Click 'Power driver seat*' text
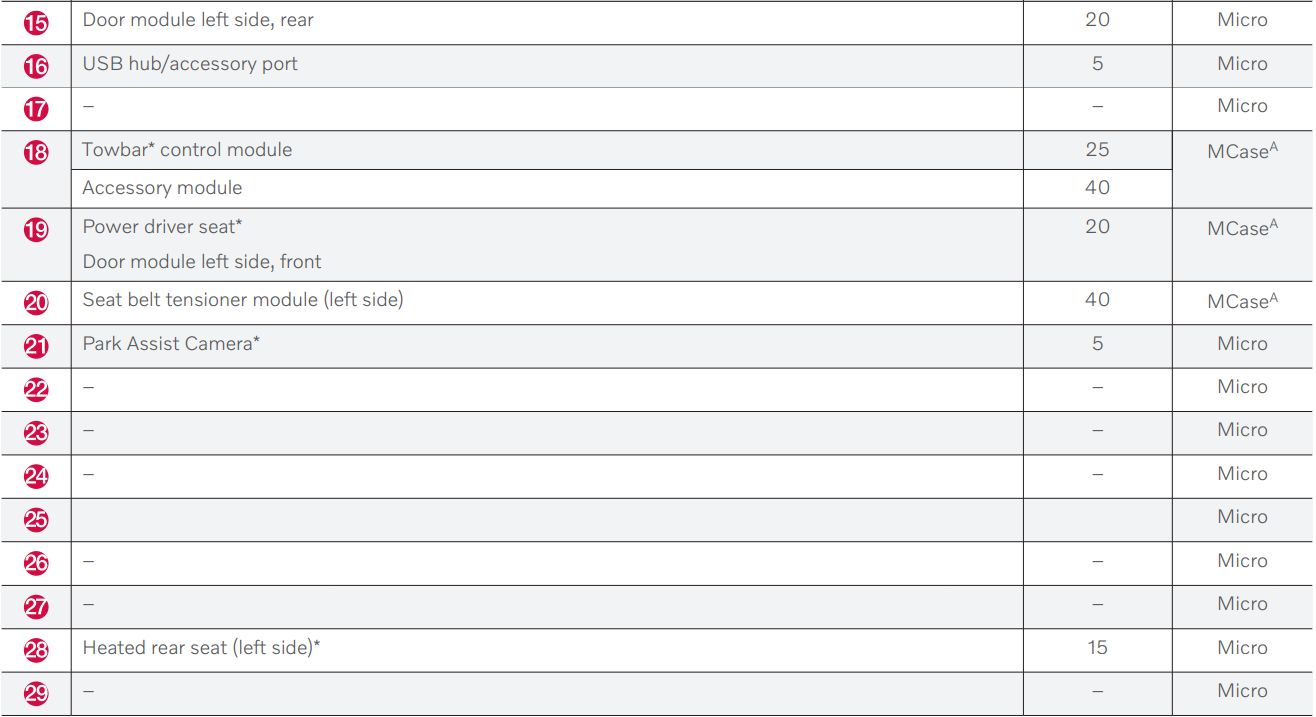Viewport: 1316px width, 717px height. pos(162,226)
